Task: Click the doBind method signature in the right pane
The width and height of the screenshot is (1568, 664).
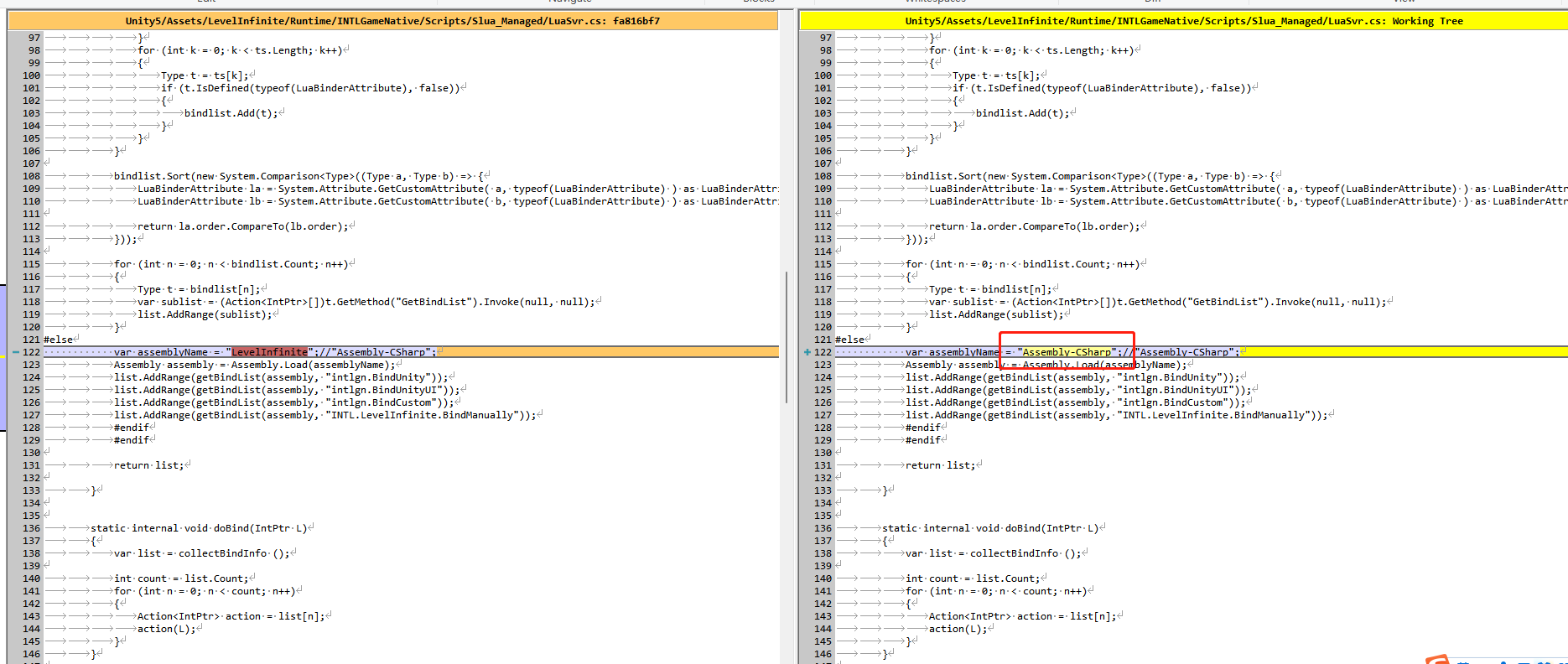Action: pos(990,528)
